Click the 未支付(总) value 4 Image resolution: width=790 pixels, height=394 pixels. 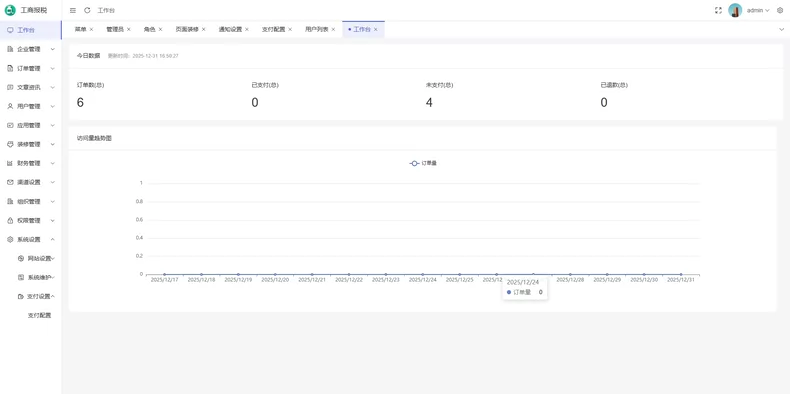[429, 103]
